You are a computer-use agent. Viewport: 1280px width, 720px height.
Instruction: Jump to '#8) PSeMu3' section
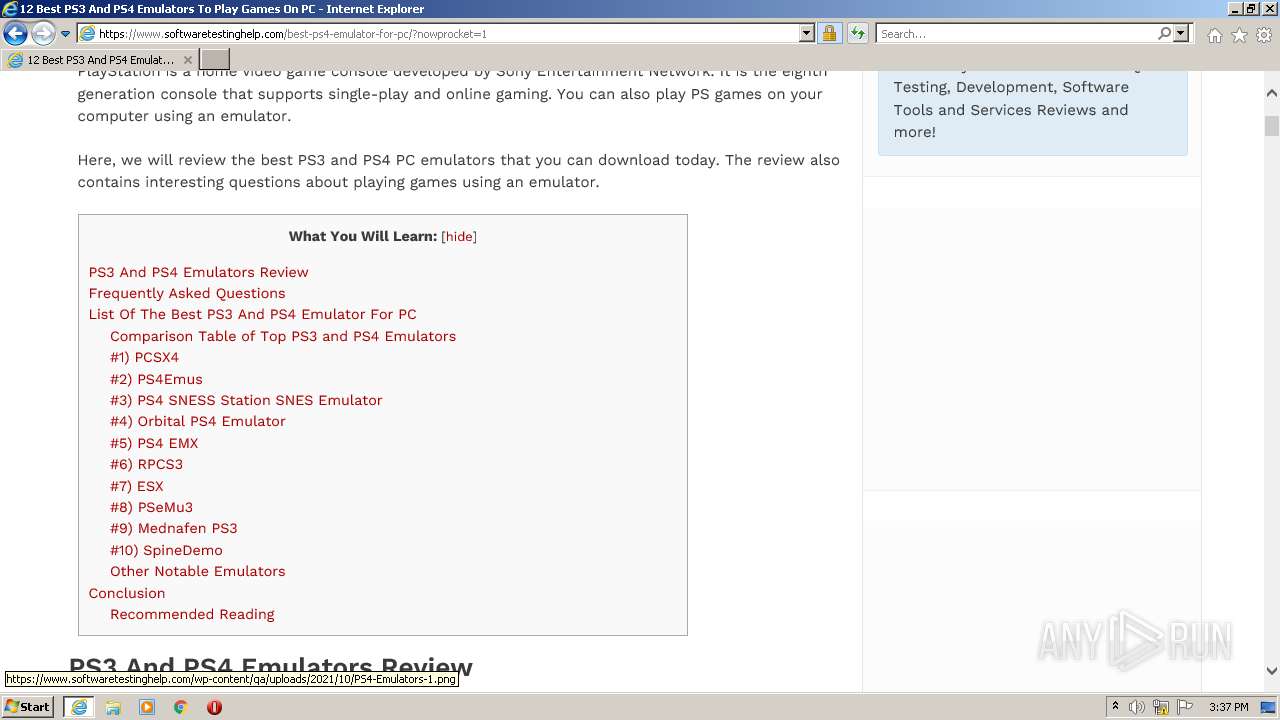[151, 507]
